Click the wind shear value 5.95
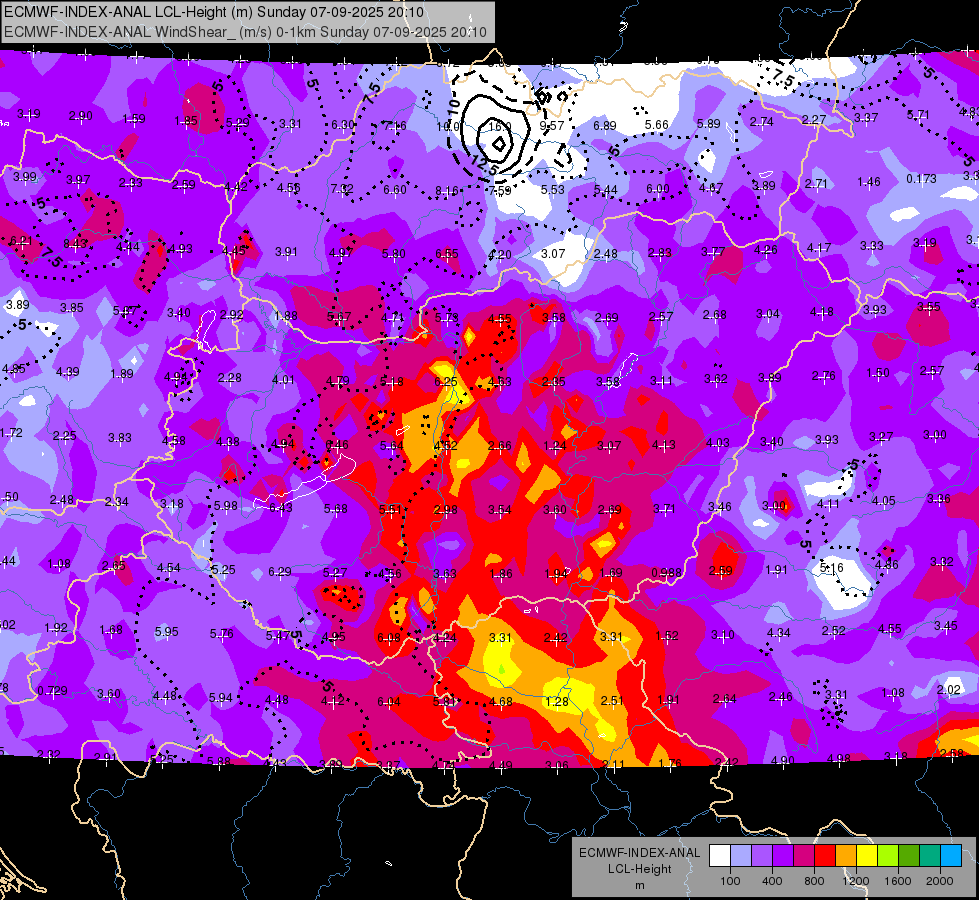 click(x=167, y=631)
